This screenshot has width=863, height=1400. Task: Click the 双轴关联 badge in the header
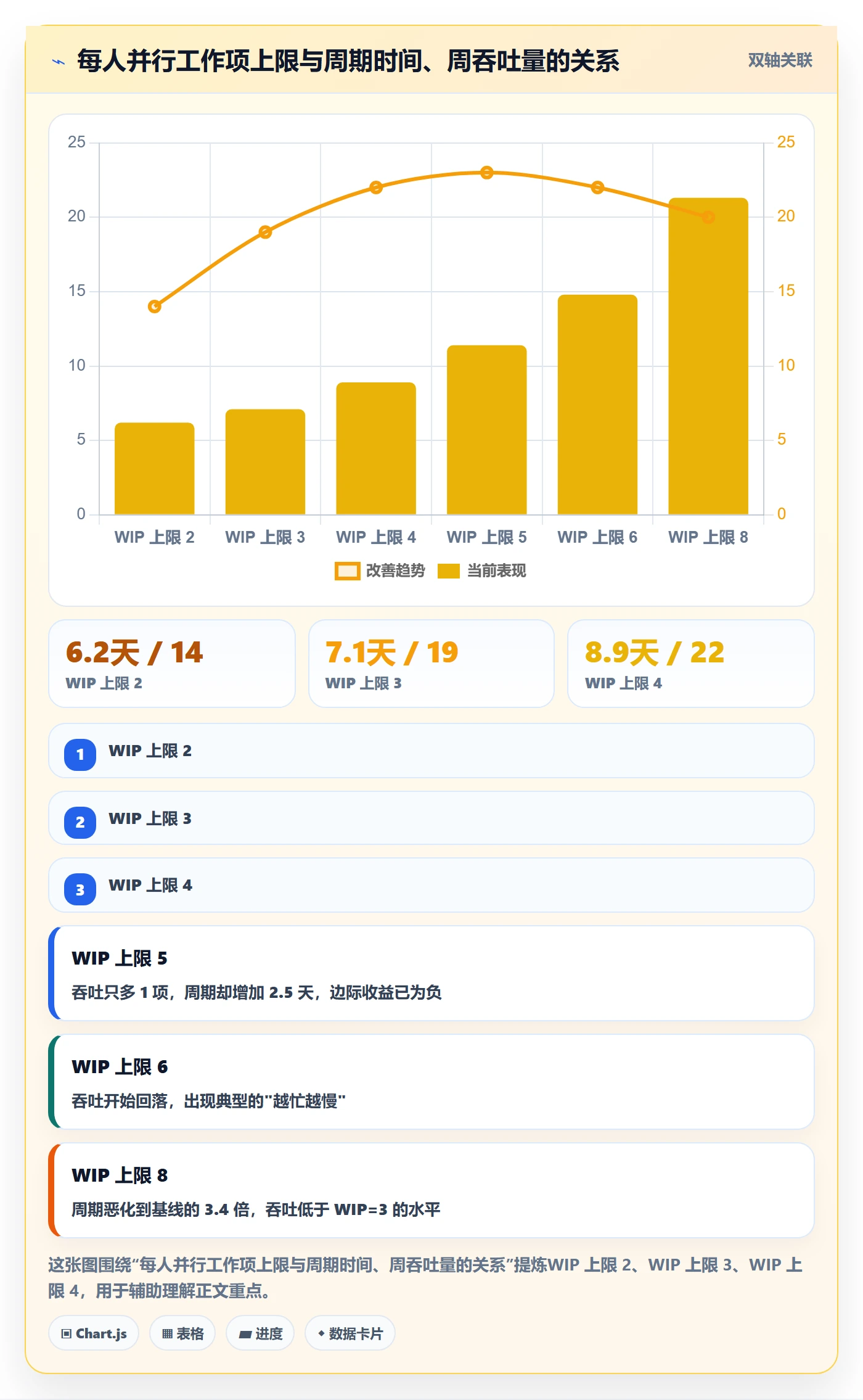coord(780,60)
